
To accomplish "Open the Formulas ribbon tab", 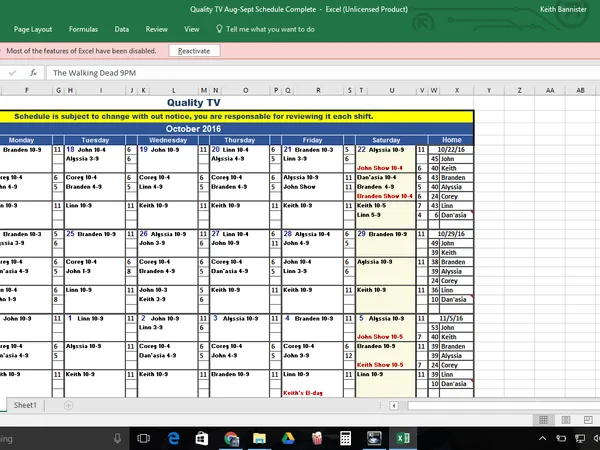I will [x=83, y=30].
